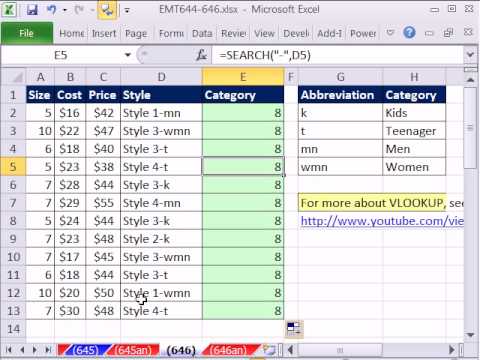Open the youtube.com hyperlink

pyautogui.click(x=382, y=221)
